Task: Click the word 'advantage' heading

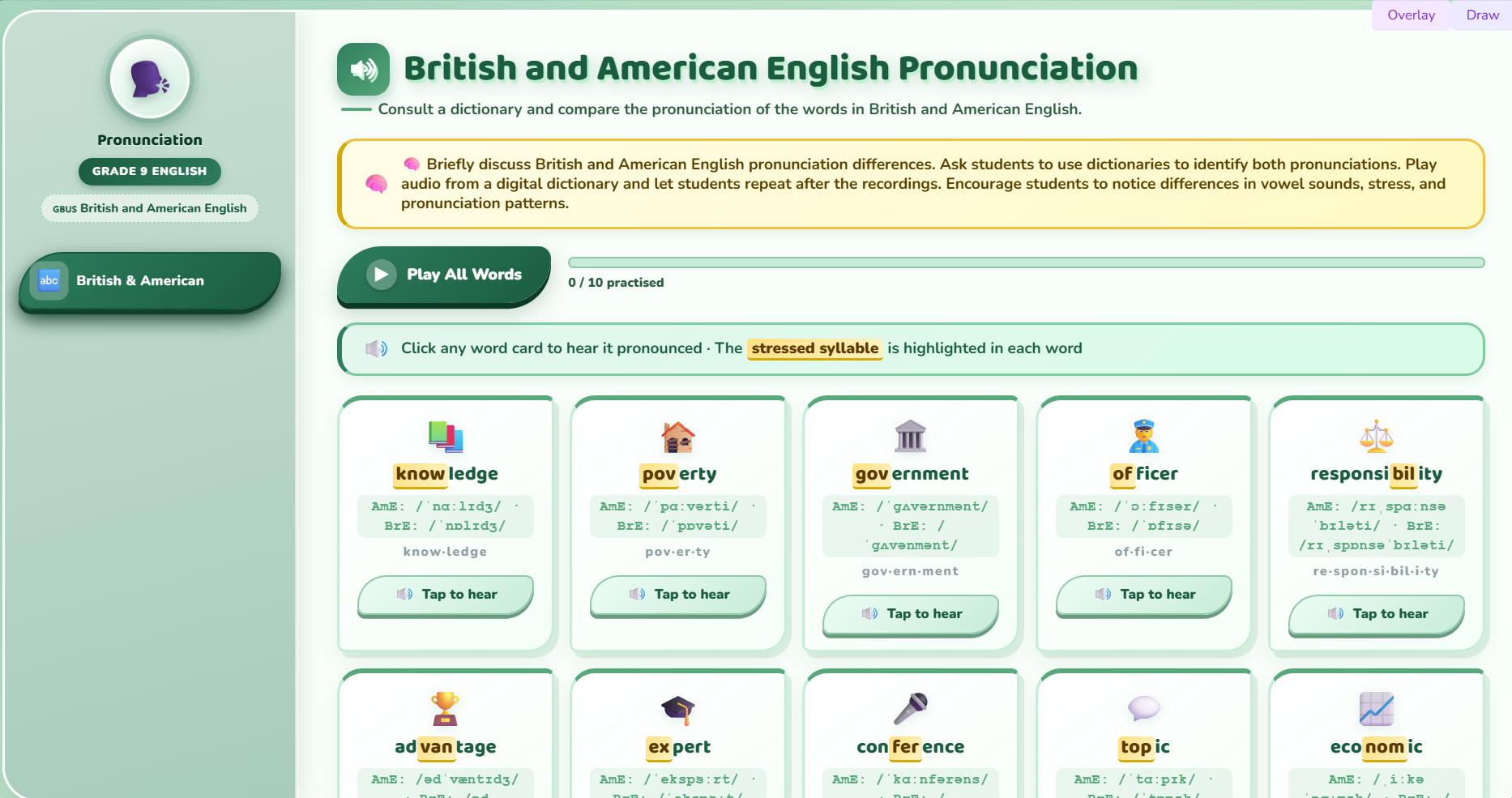Action: (x=446, y=747)
